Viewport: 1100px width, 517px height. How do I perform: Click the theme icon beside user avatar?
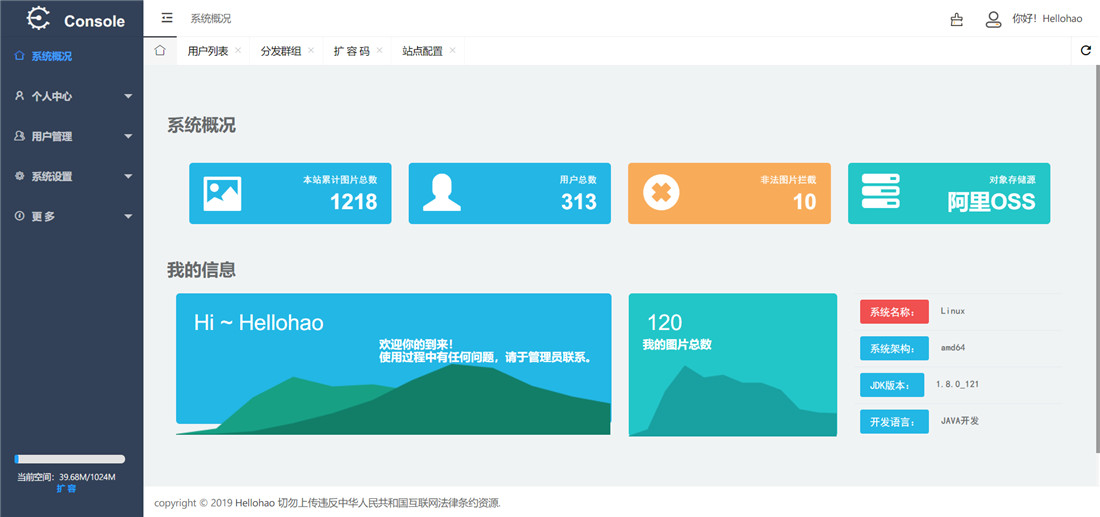pos(957,19)
